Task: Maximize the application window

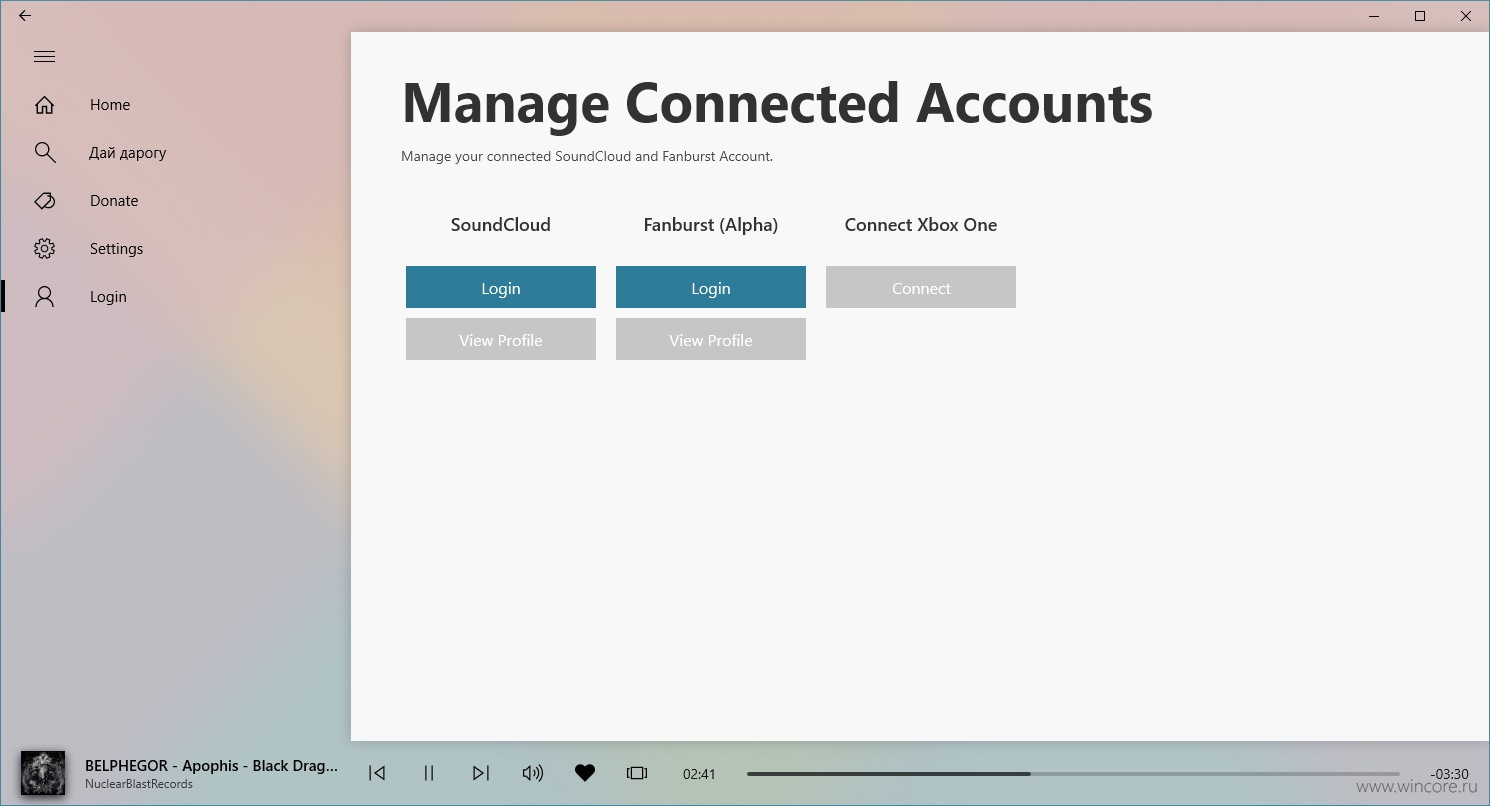Action: [1420, 16]
